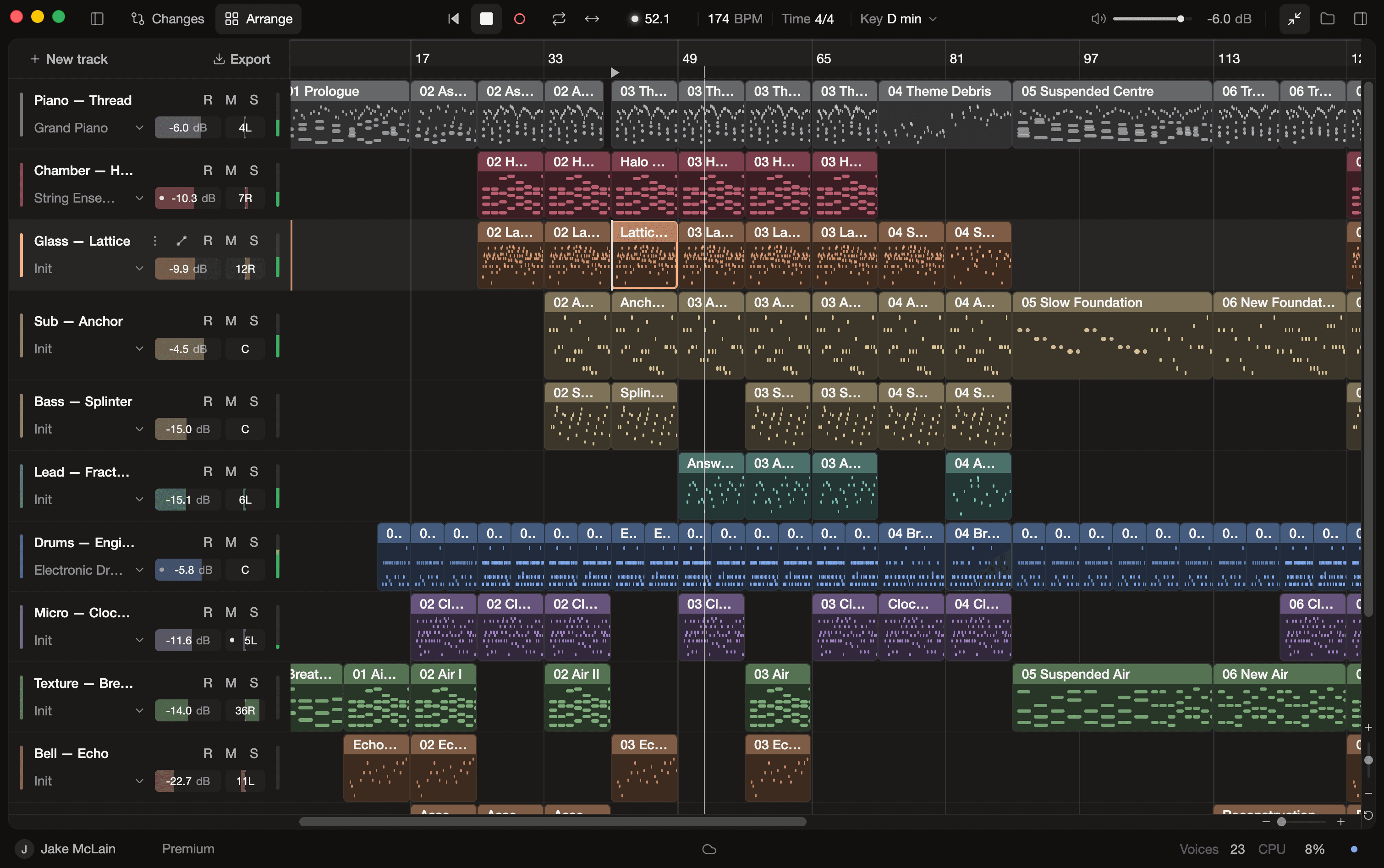1384x868 pixels.
Task: Arm recording on Piano — Thread track
Action: 208,100
